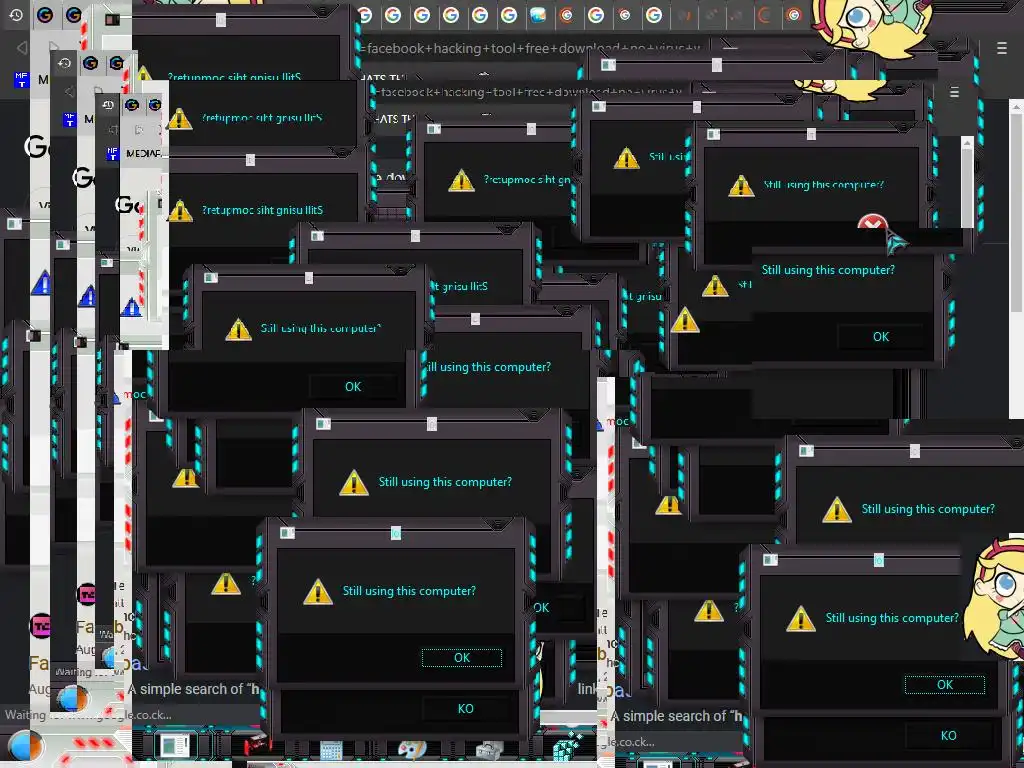The height and width of the screenshot is (768, 1024).
Task: Click the lowest mirrored '?retupmoc siht gnisu llitS' text
Action: point(262,210)
